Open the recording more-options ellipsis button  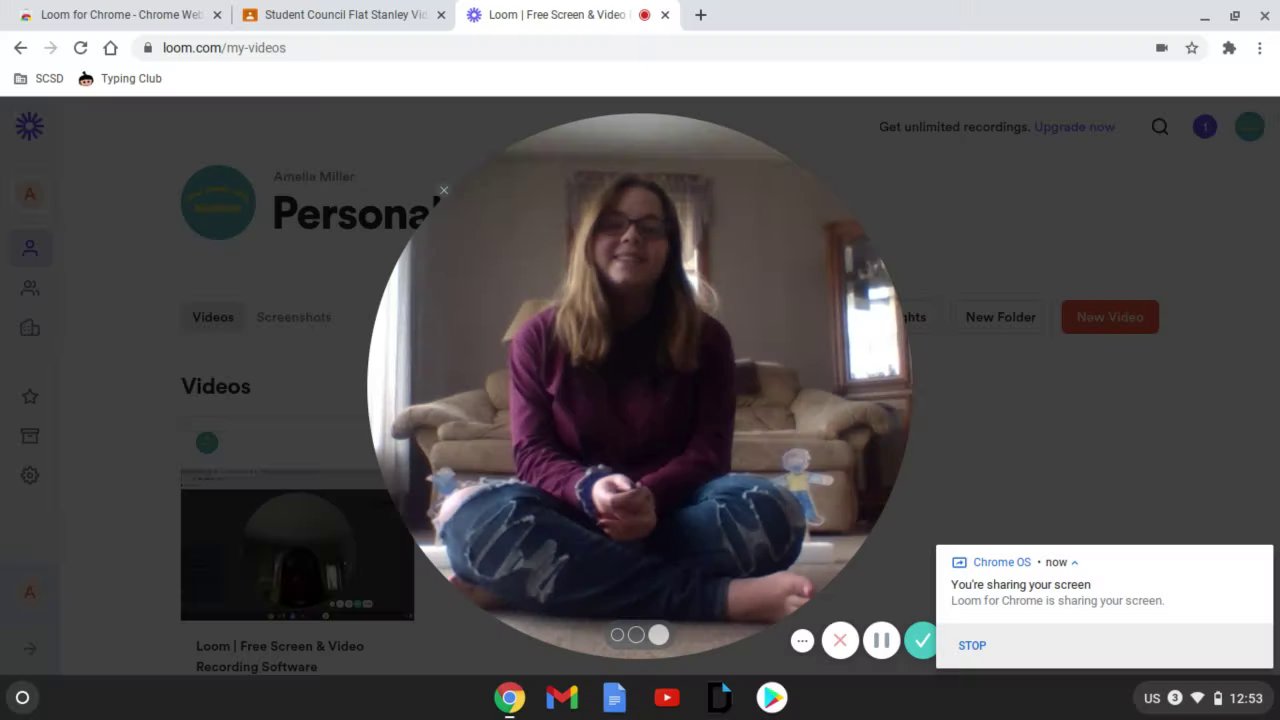[802, 641]
